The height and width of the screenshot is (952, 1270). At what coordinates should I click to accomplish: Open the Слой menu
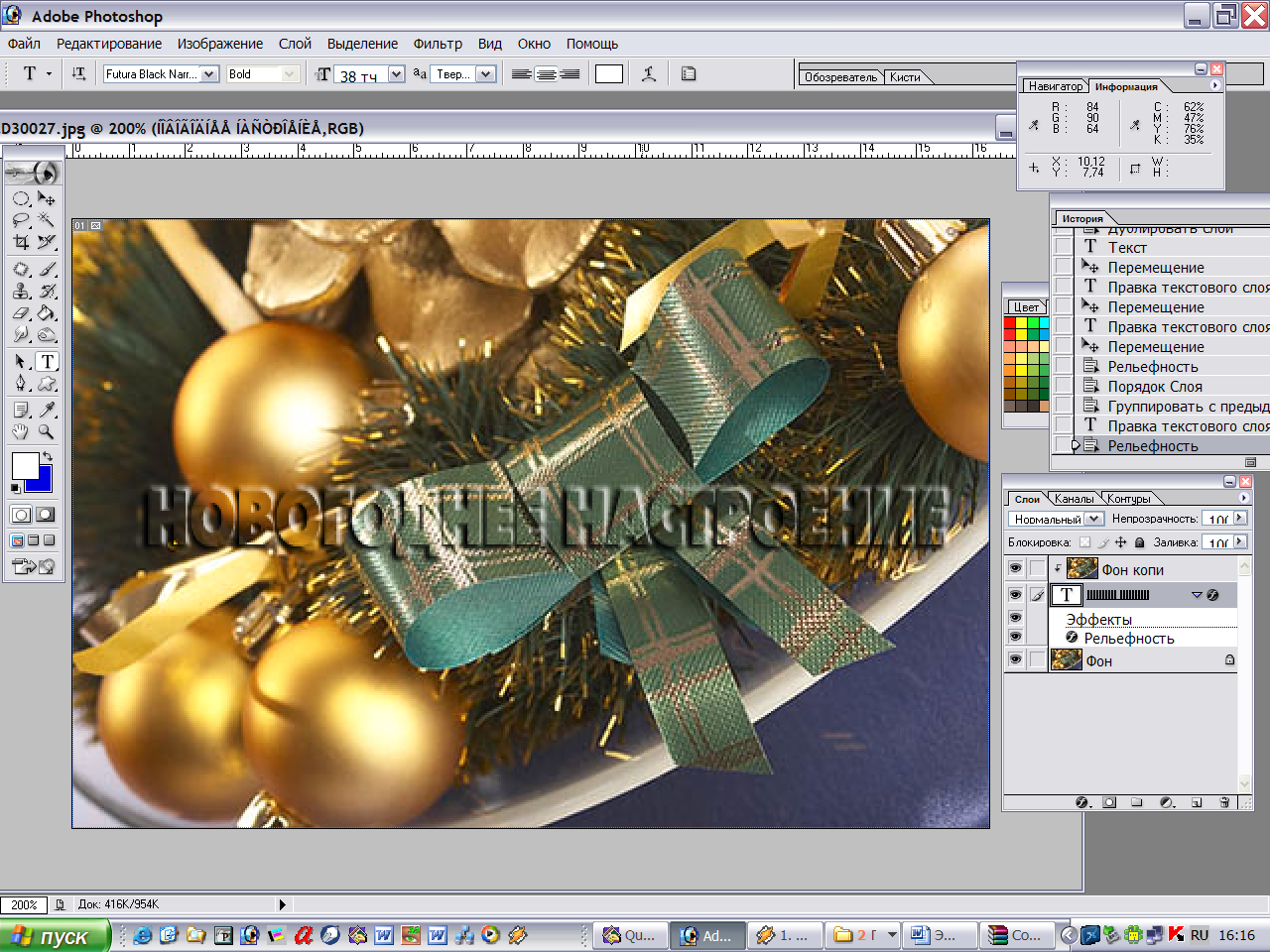(295, 44)
